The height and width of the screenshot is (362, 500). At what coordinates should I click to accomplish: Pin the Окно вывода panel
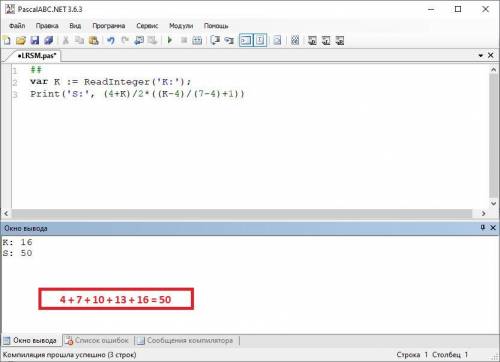(483, 228)
